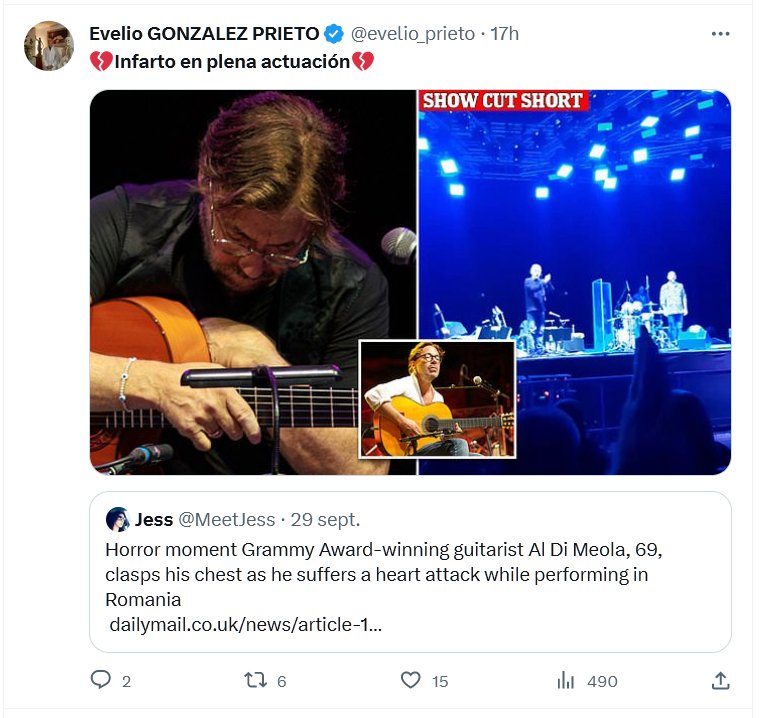This screenshot has height=718, width=770.
Task: Click Jess's small avatar in quoted tweet
Action: 117,520
